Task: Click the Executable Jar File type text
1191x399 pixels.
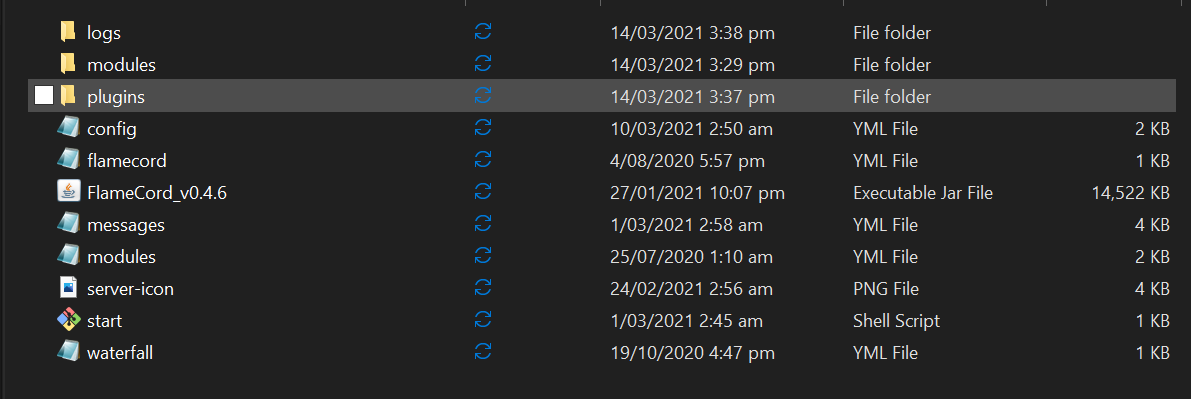Action: coord(923,193)
